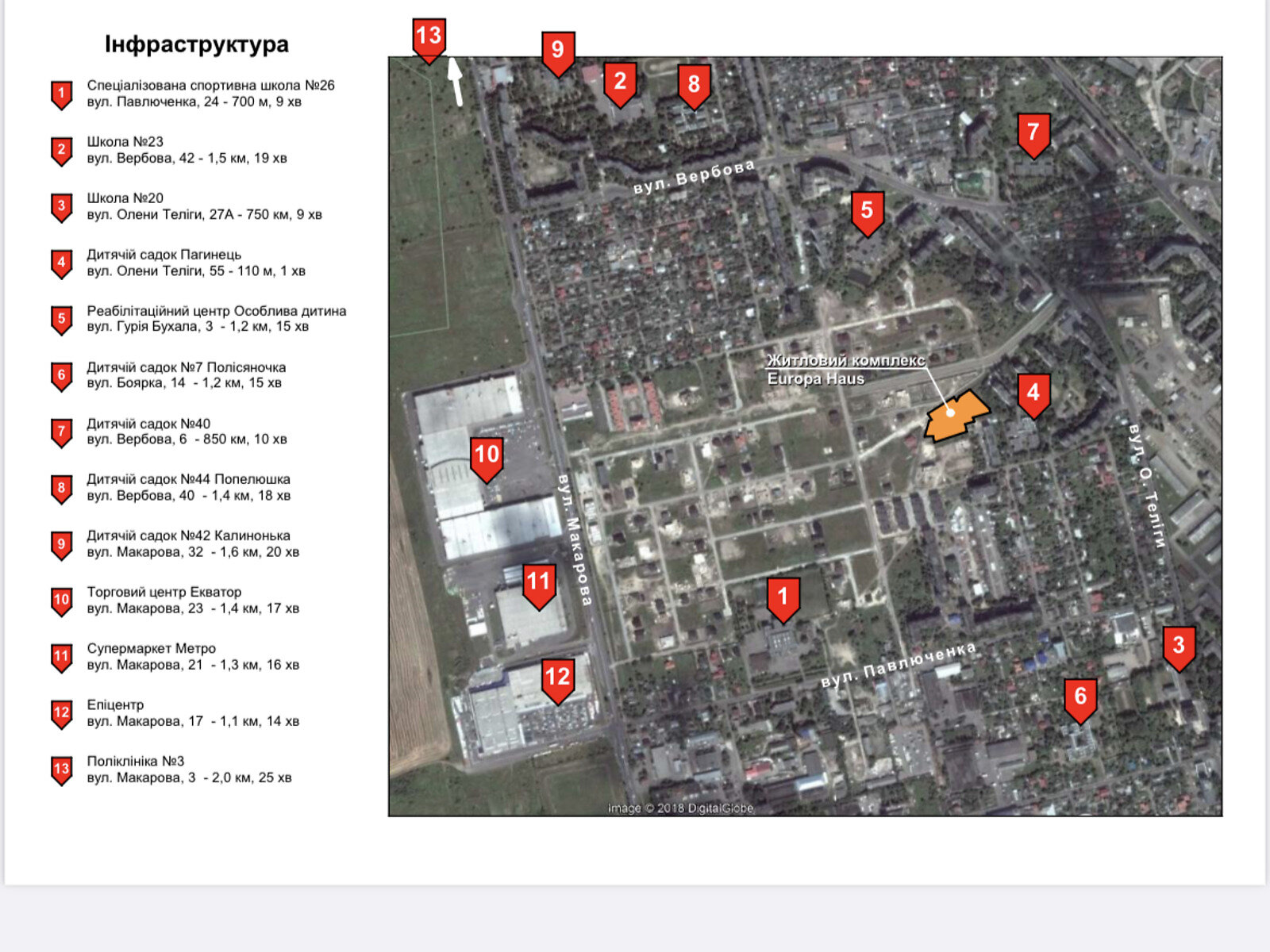
Task: Click legend icon 5 for Реабілітаційний центр
Action: coord(62,320)
